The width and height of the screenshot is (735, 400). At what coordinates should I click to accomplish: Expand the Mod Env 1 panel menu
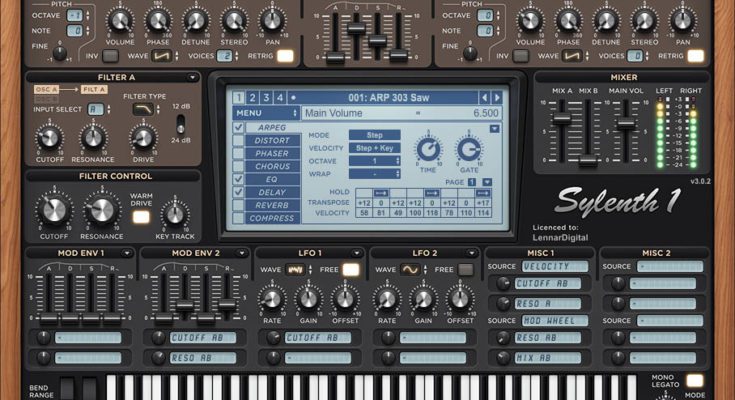tap(126, 253)
